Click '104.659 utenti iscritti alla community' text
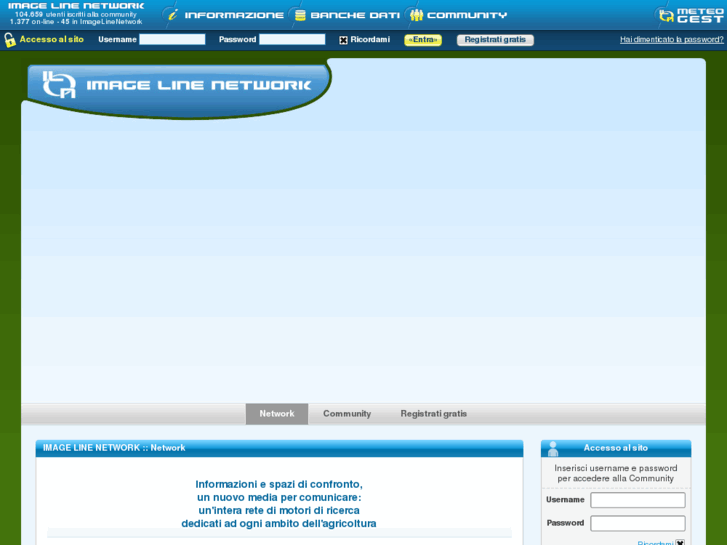 pos(76,14)
